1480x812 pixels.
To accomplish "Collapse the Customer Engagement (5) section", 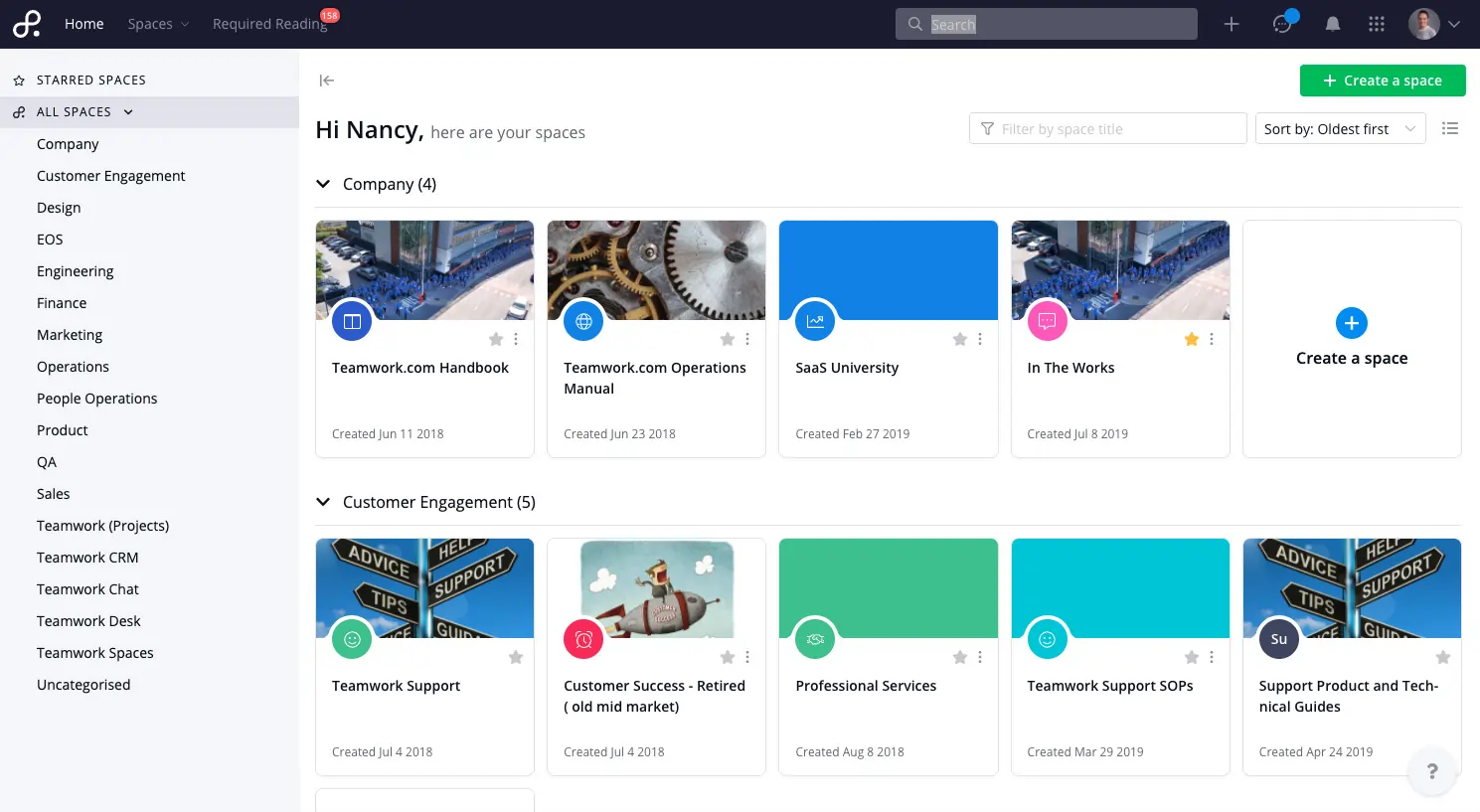I will coord(323,502).
